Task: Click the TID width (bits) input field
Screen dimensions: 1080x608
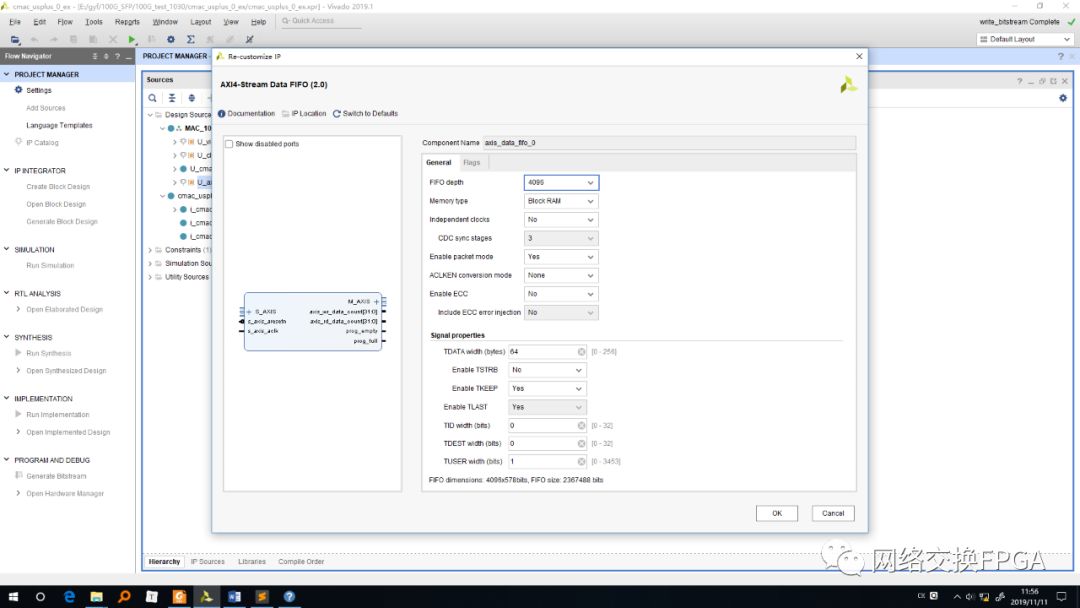Action: tap(548, 426)
